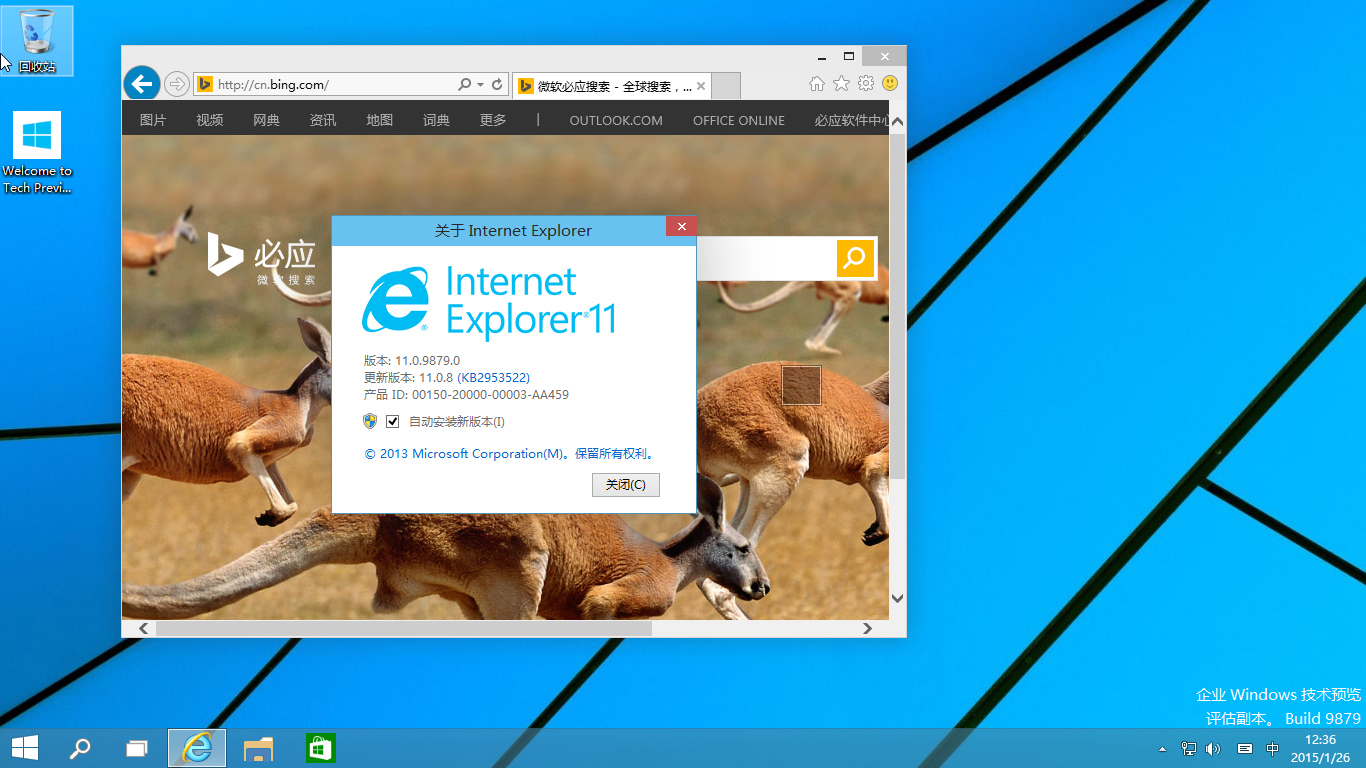This screenshot has width=1366, height=768.
Task: Click the orange Bing search button
Action: coord(855,259)
